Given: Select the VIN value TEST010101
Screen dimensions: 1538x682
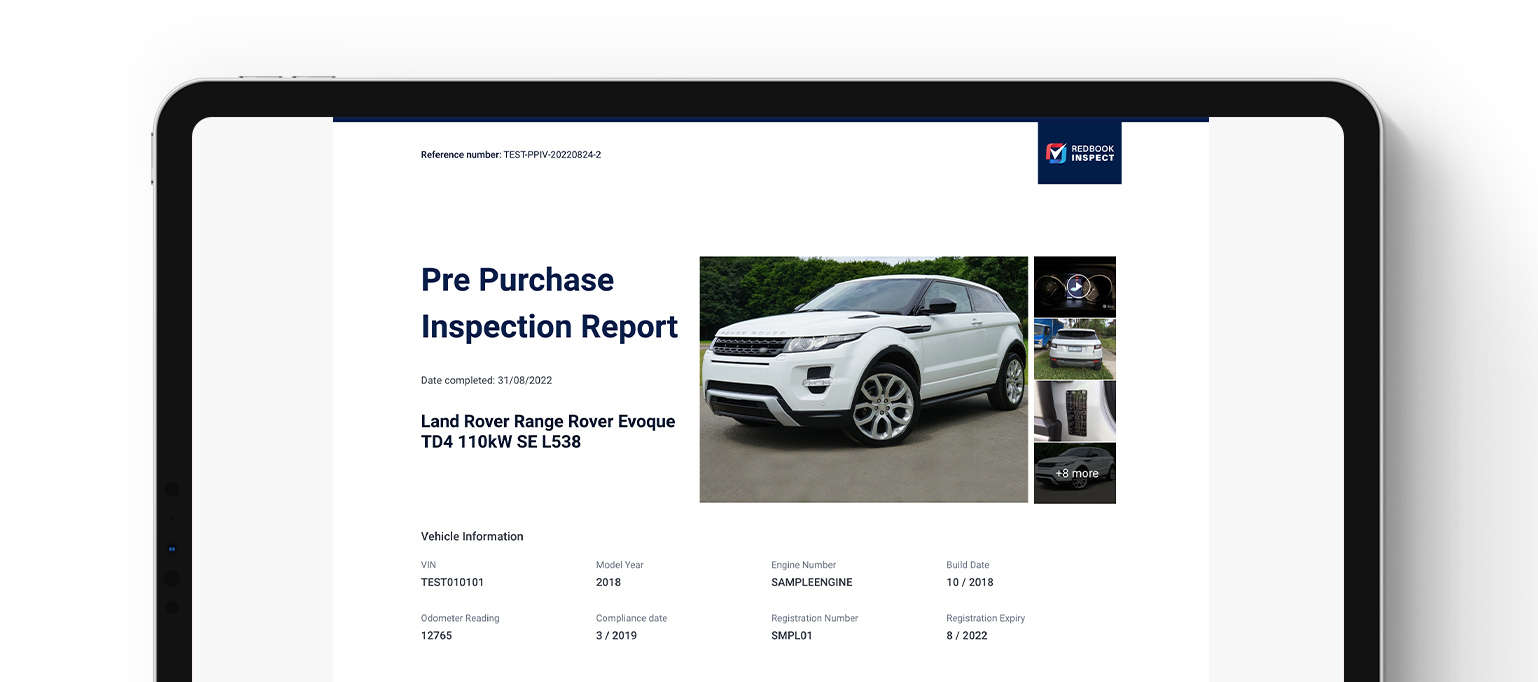Looking at the screenshot, I should click(452, 582).
